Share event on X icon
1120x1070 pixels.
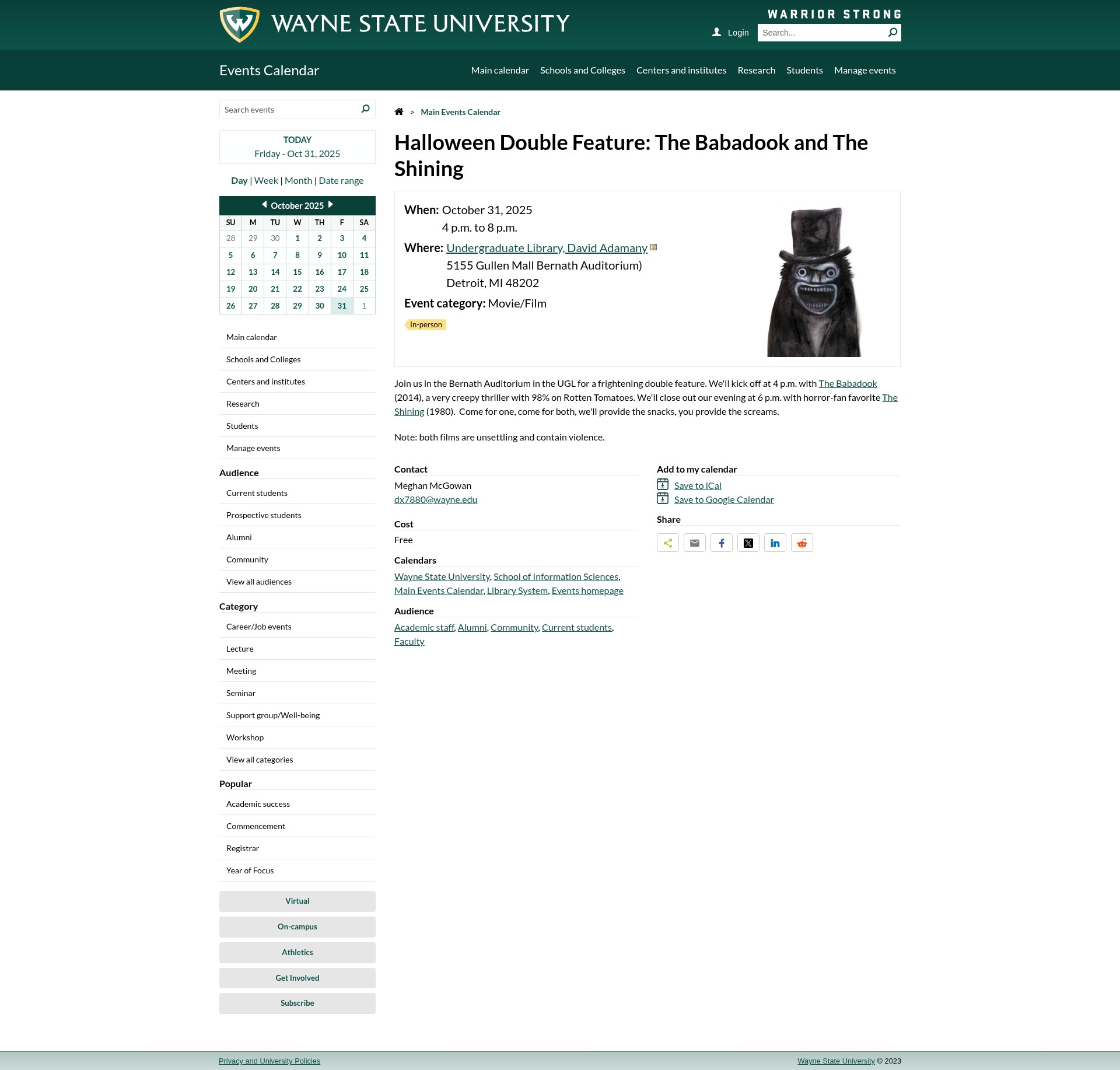[x=748, y=543]
